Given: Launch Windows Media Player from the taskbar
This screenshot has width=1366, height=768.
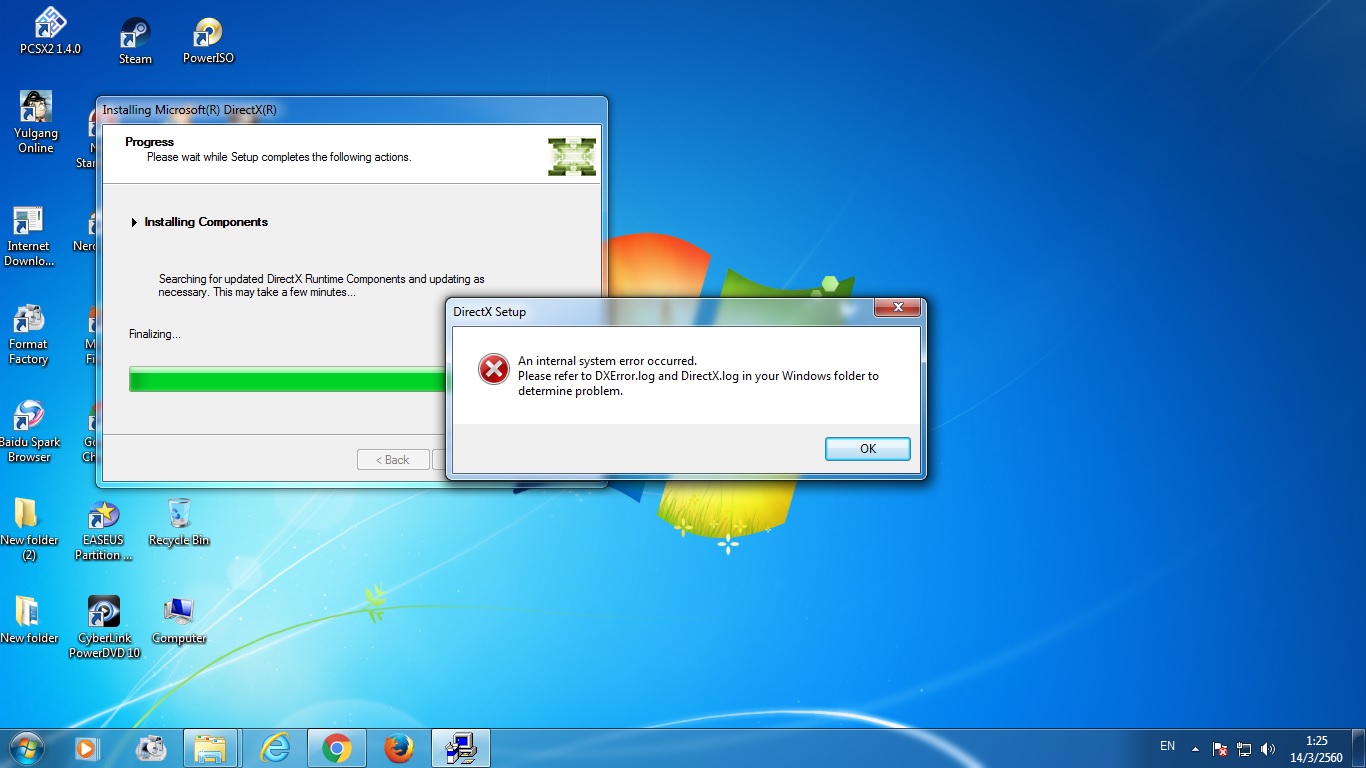Looking at the screenshot, I should pyautogui.click(x=87, y=748).
